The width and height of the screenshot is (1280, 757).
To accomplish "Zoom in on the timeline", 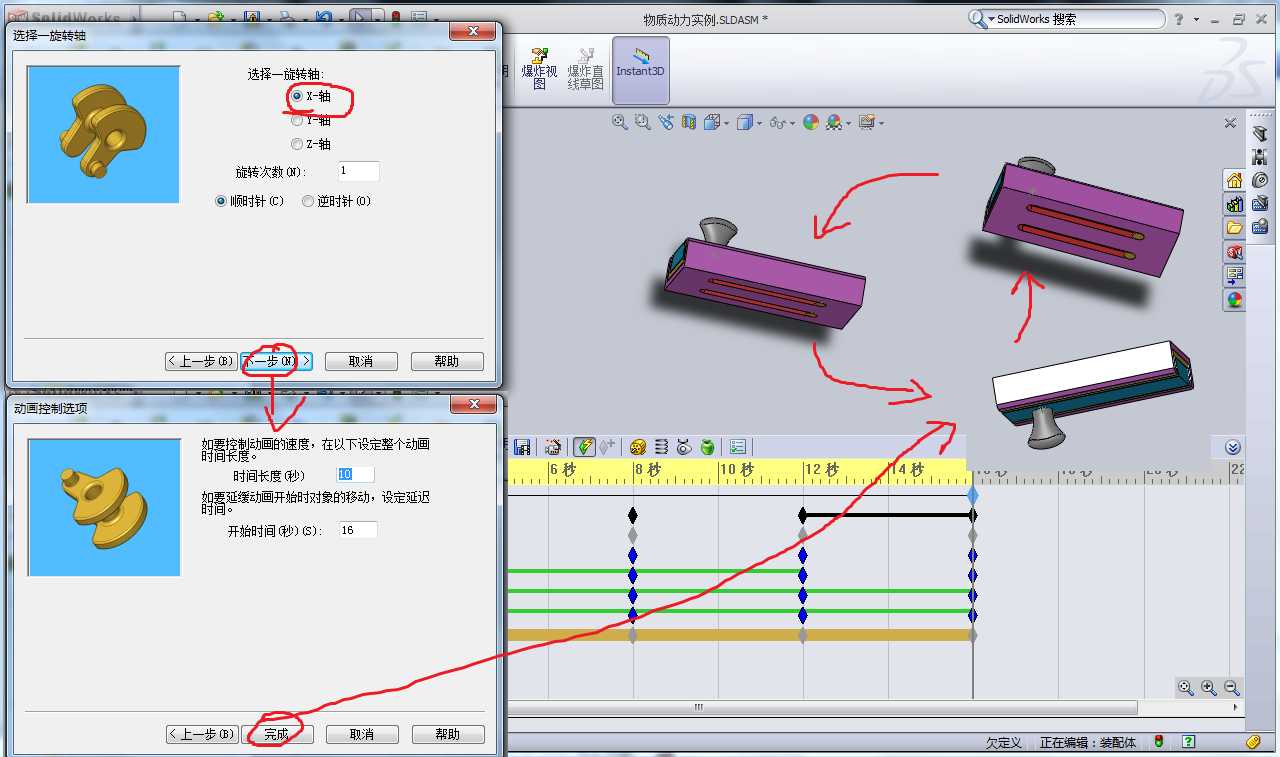I will click(1209, 688).
